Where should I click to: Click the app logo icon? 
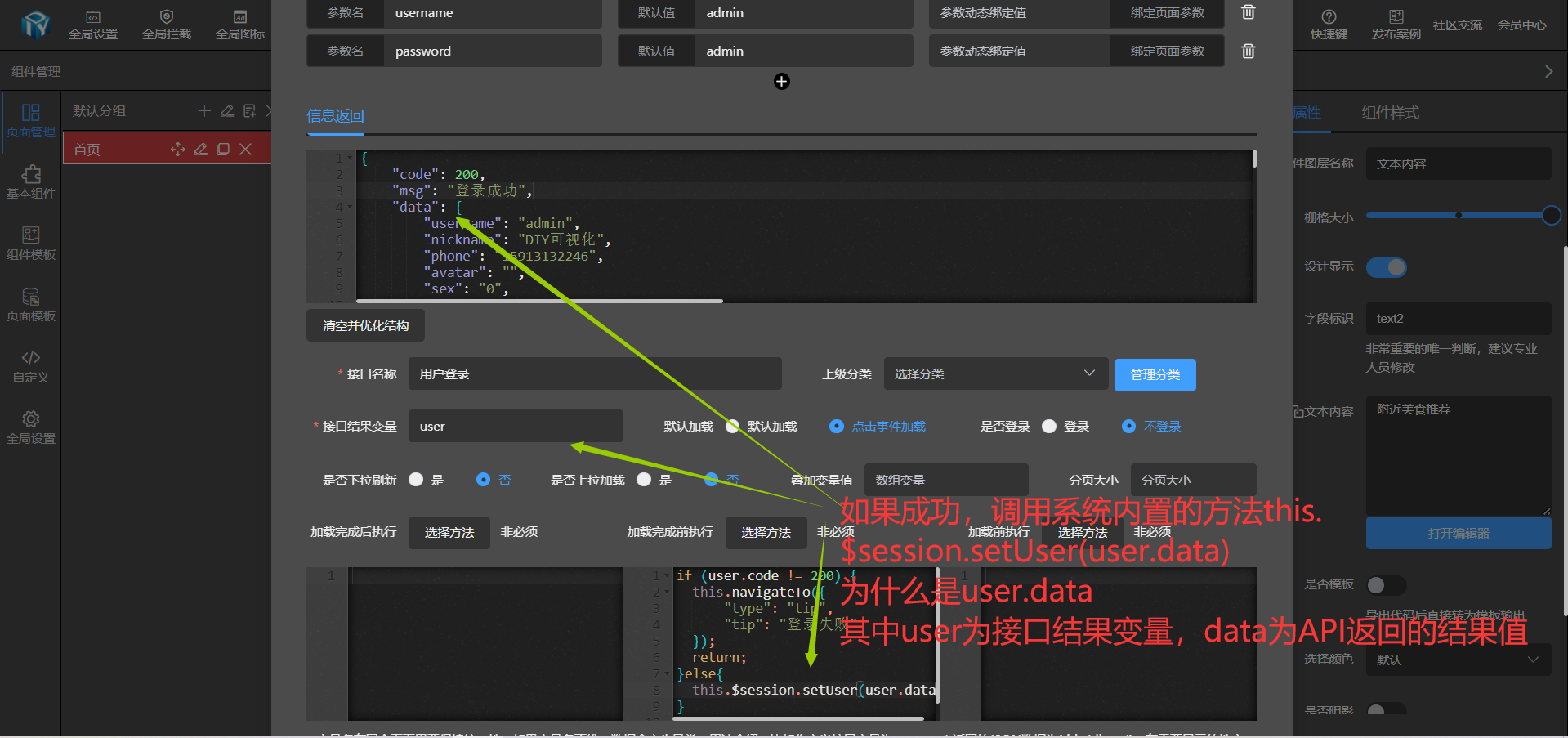(35, 25)
